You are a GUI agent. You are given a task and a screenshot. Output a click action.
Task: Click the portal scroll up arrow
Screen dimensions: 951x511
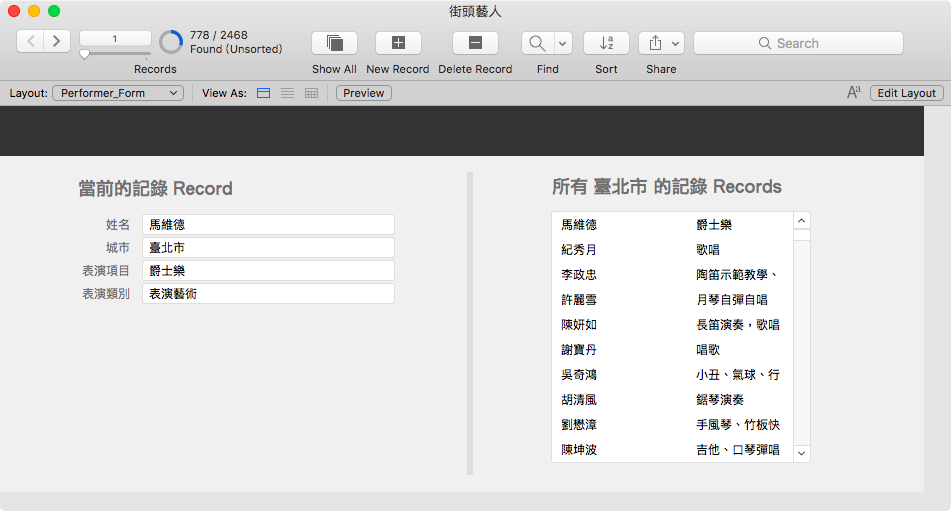pos(802,221)
